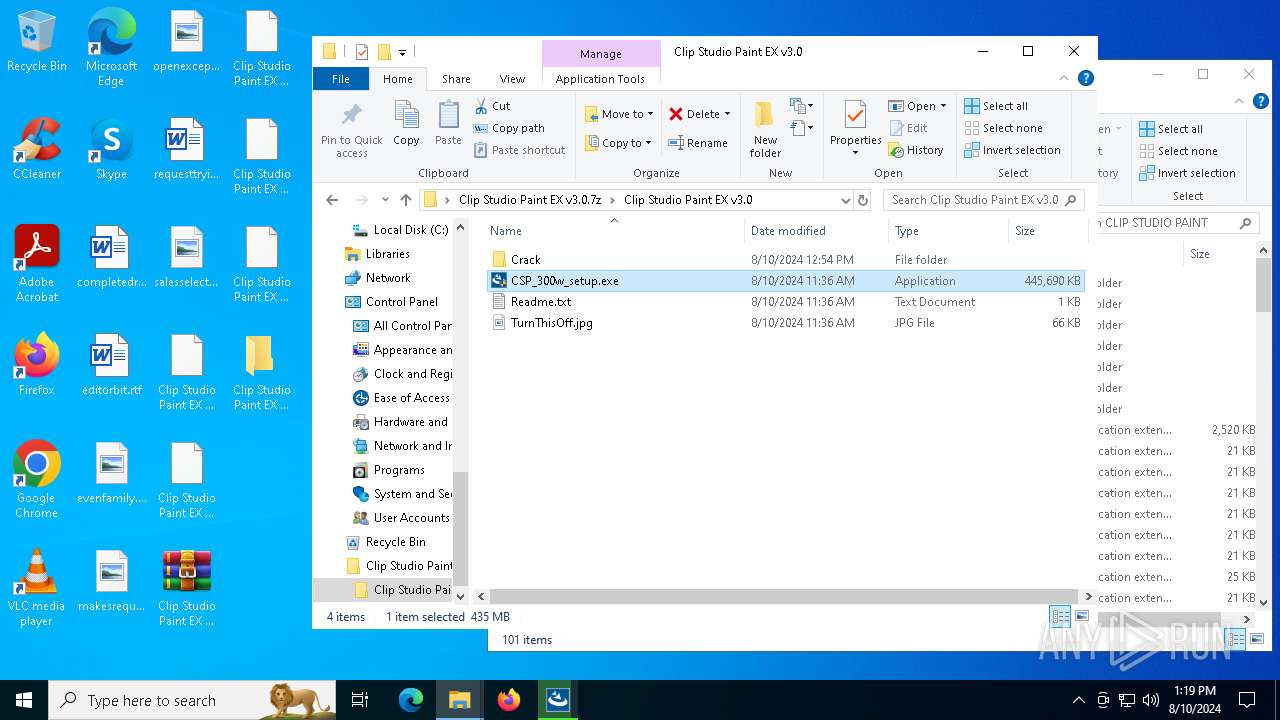Viewport: 1280px width, 720px height.
Task: Click Windows Start button
Action: (x=24, y=700)
